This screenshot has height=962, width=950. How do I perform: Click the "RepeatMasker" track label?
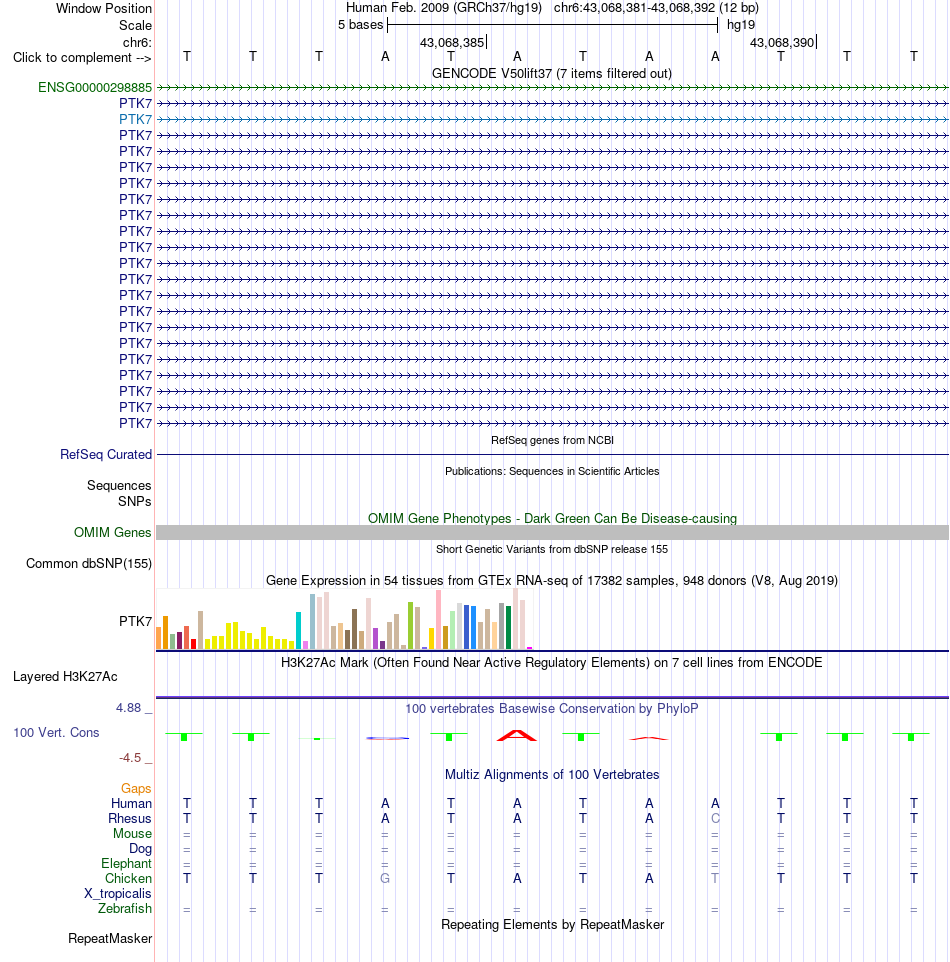(110, 939)
